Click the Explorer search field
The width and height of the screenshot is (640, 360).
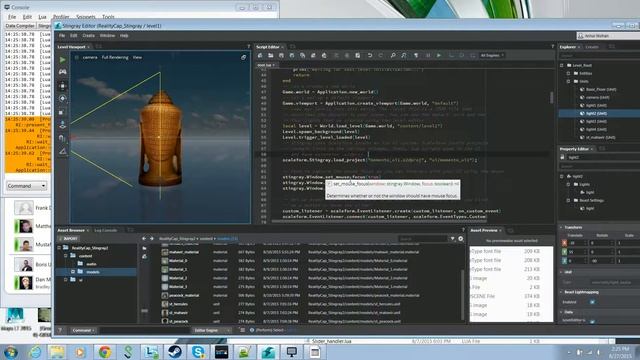[x=600, y=56]
